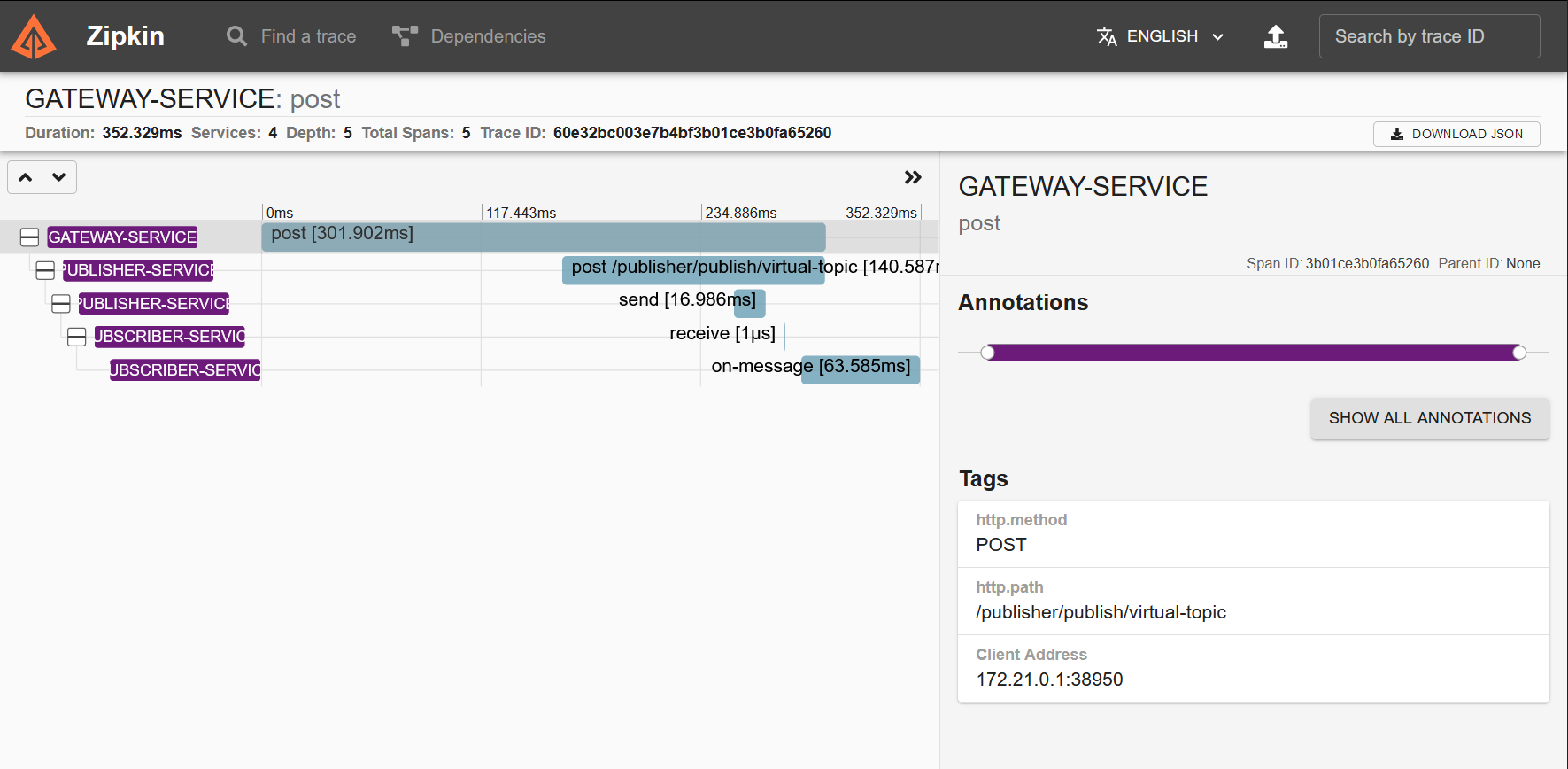
Task: Click the Duration value 352.329ms
Action: click(x=142, y=133)
